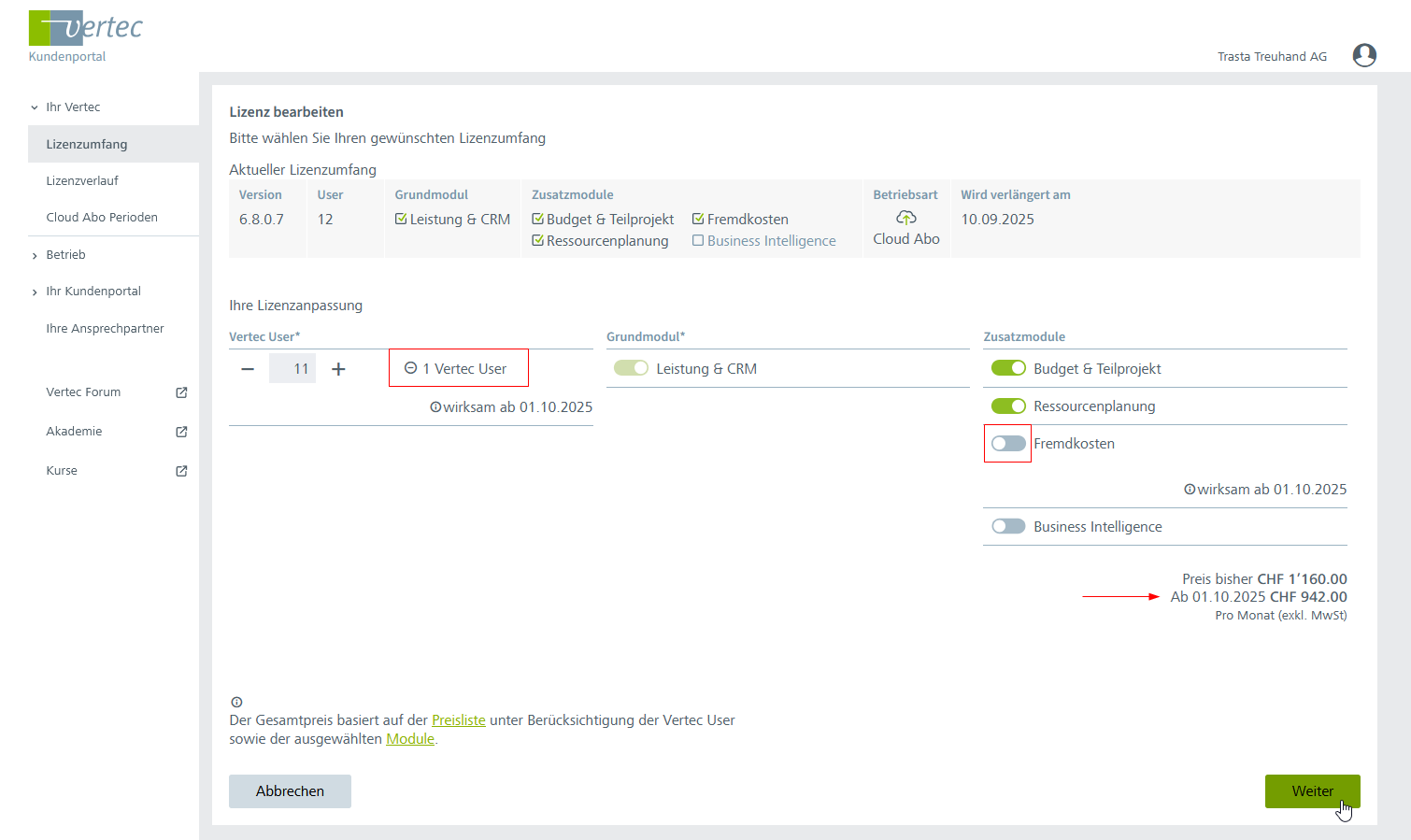Click the info icon before wirksam ab under Fremdkosten
Image resolution: width=1411 pixels, height=840 pixels.
coord(1190,490)
